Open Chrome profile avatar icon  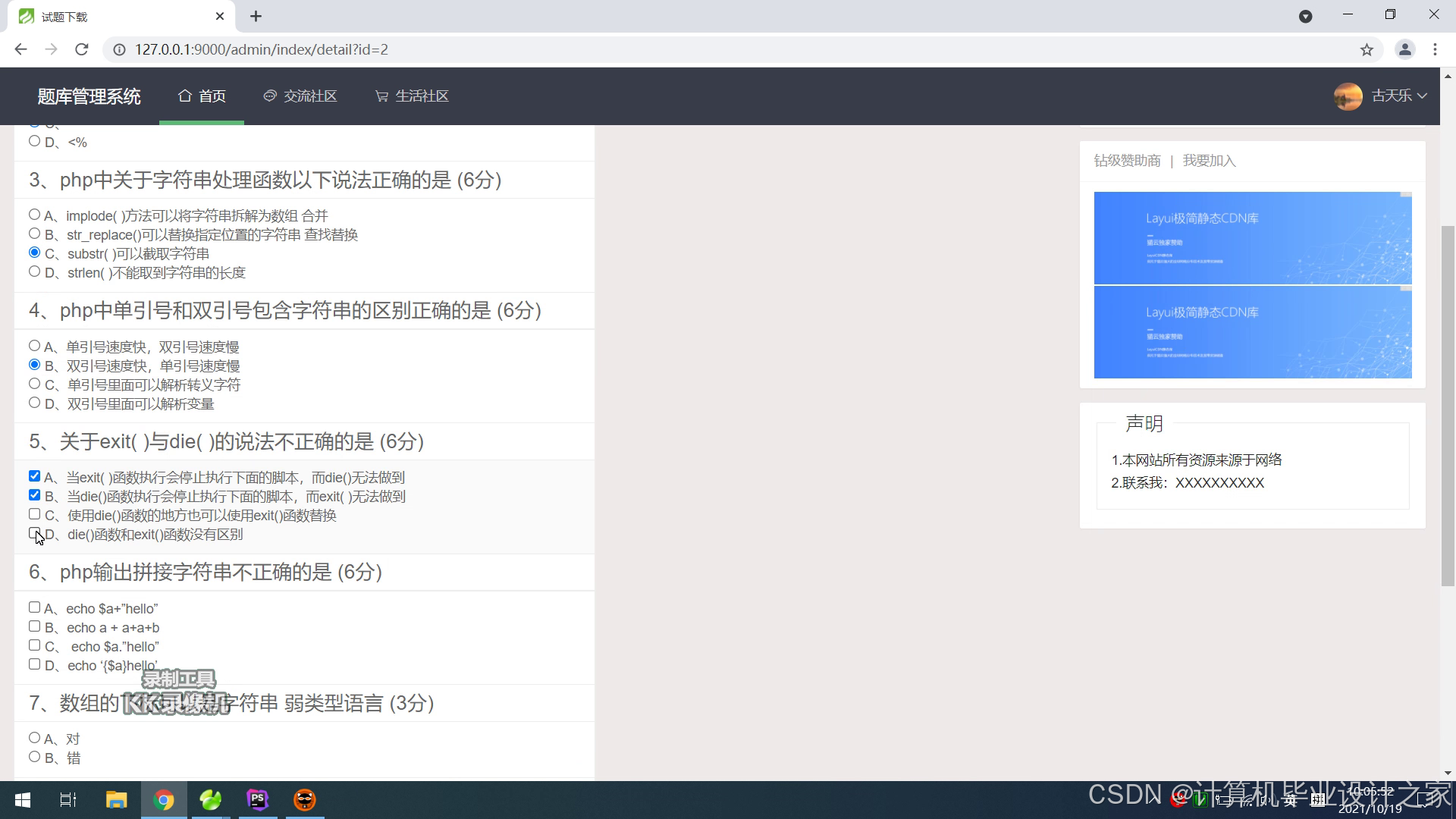point(1404,49)
